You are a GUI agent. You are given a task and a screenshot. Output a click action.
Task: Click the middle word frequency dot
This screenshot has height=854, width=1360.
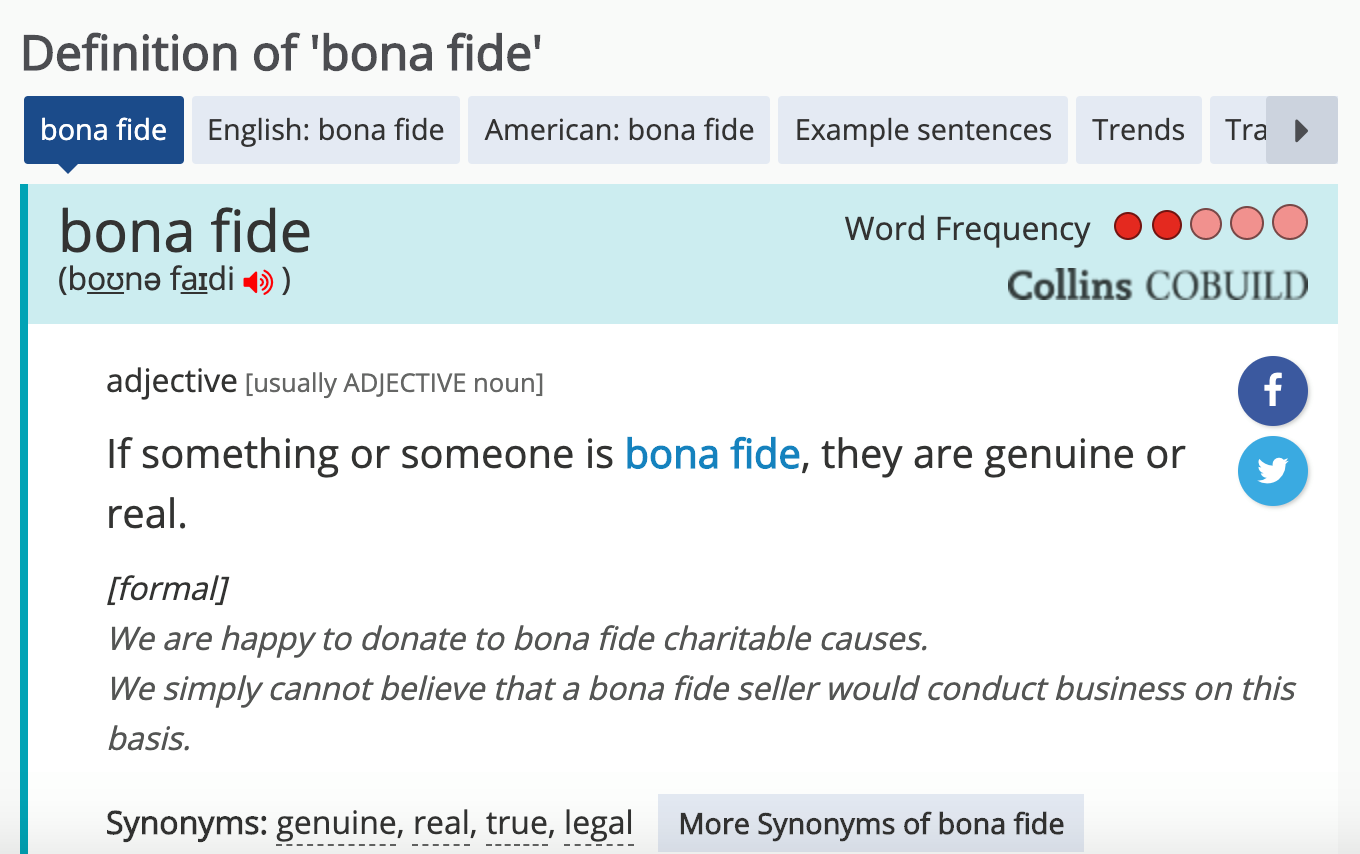pos(1207,225)
